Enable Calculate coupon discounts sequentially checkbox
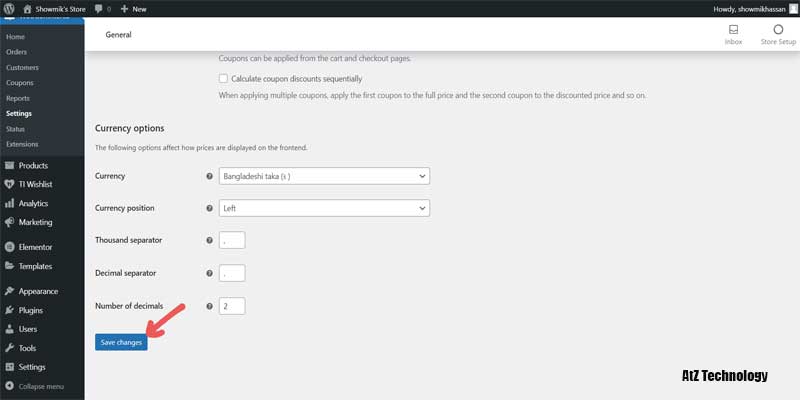Image resolution: width=800 pixels, height=400 pixels. pos(223,78)
